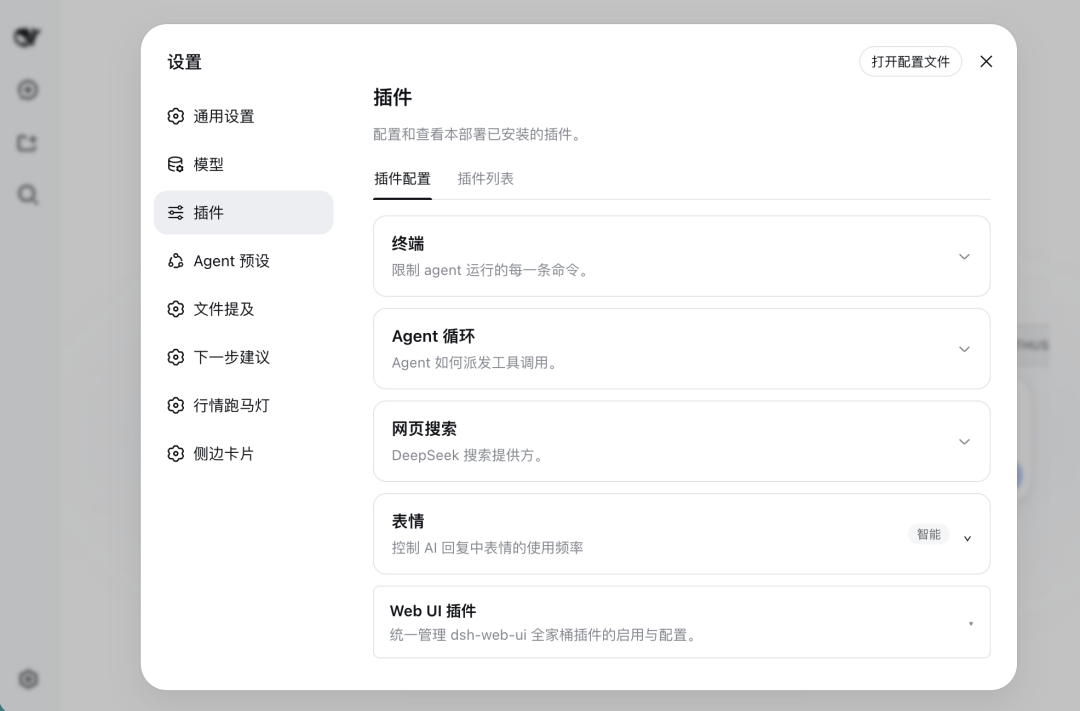The image size is (1080, 711).
Task: Click the gear icon beside 侧边卡片
Action: pos(176,454)
